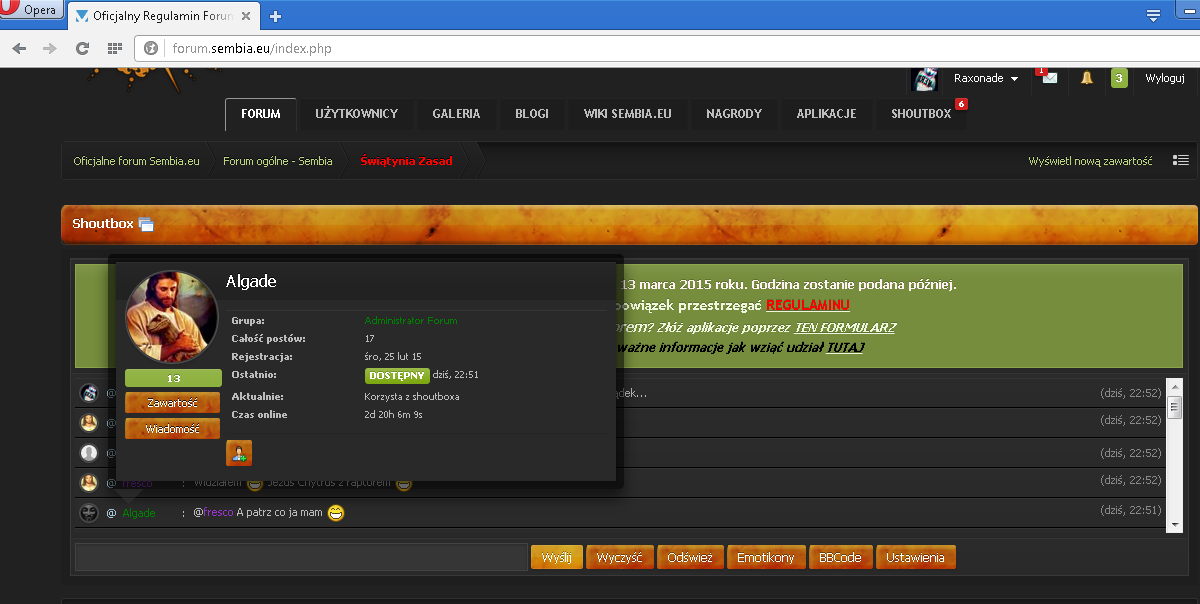Expand the Raxonade user dropdown

[x=986, y=78]
